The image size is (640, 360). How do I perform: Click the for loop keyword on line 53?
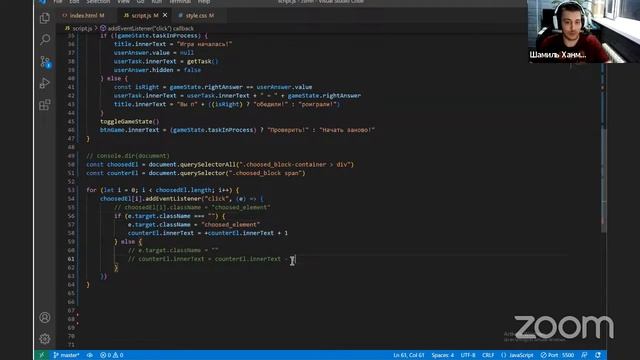(91, 190)
